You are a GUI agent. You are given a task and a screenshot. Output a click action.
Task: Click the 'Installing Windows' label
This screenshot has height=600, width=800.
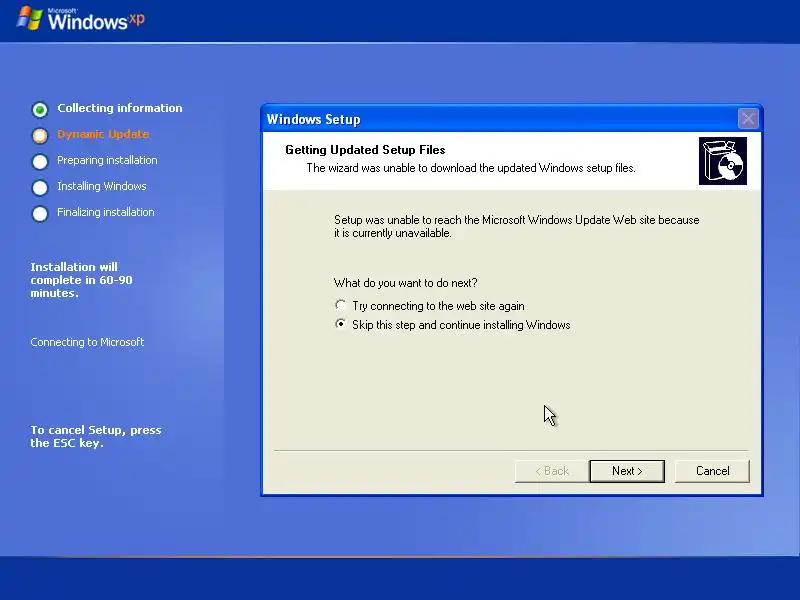tap(102, 186)
